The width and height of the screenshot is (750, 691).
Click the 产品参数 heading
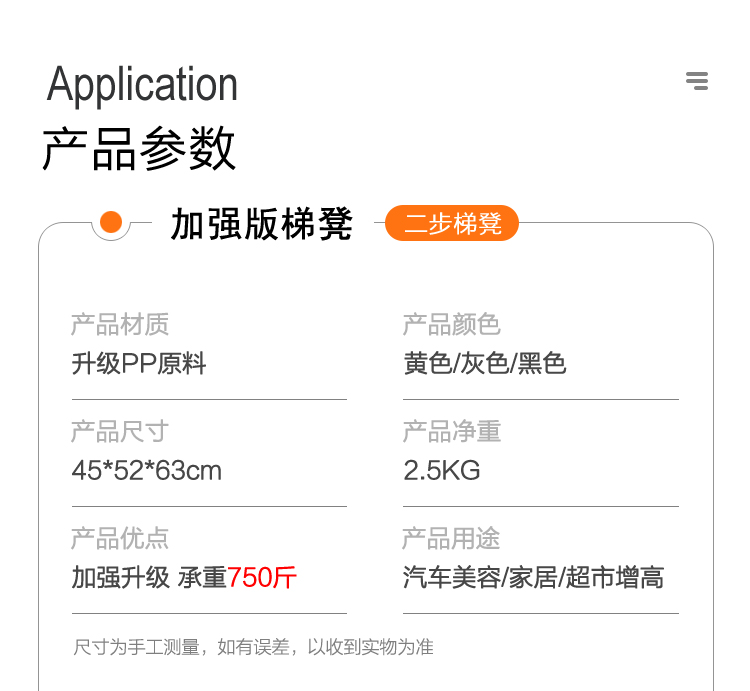point(139,149)
